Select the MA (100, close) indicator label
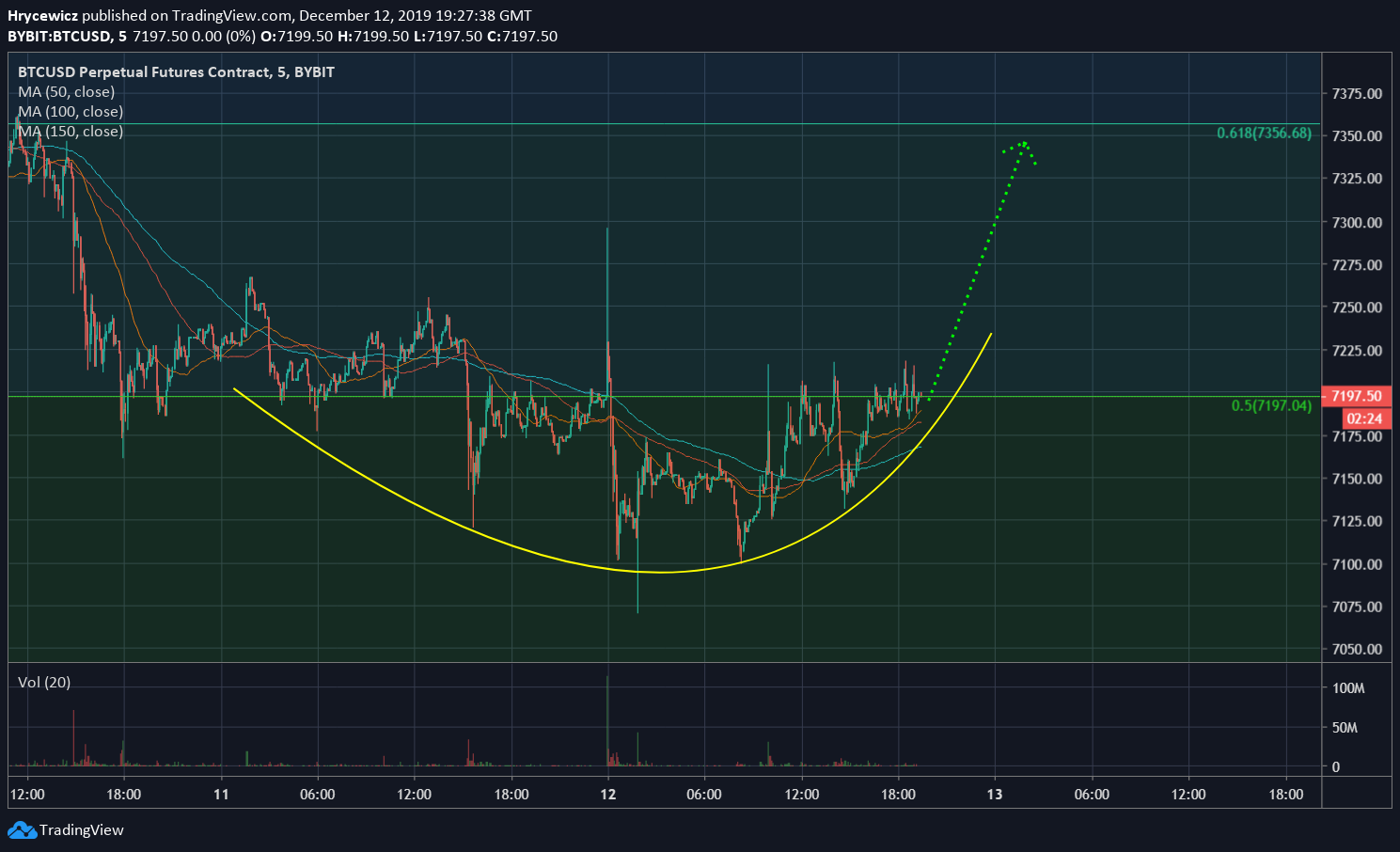 tap(71, 112)
